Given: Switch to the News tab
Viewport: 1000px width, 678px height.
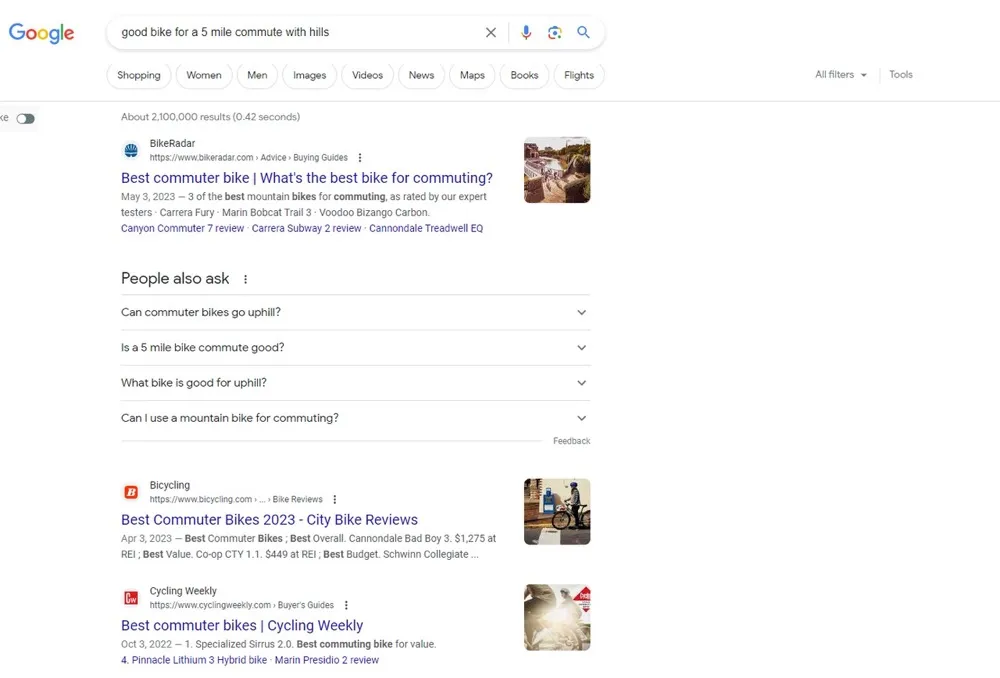Looking at the screenshot, I should [421, 75].
